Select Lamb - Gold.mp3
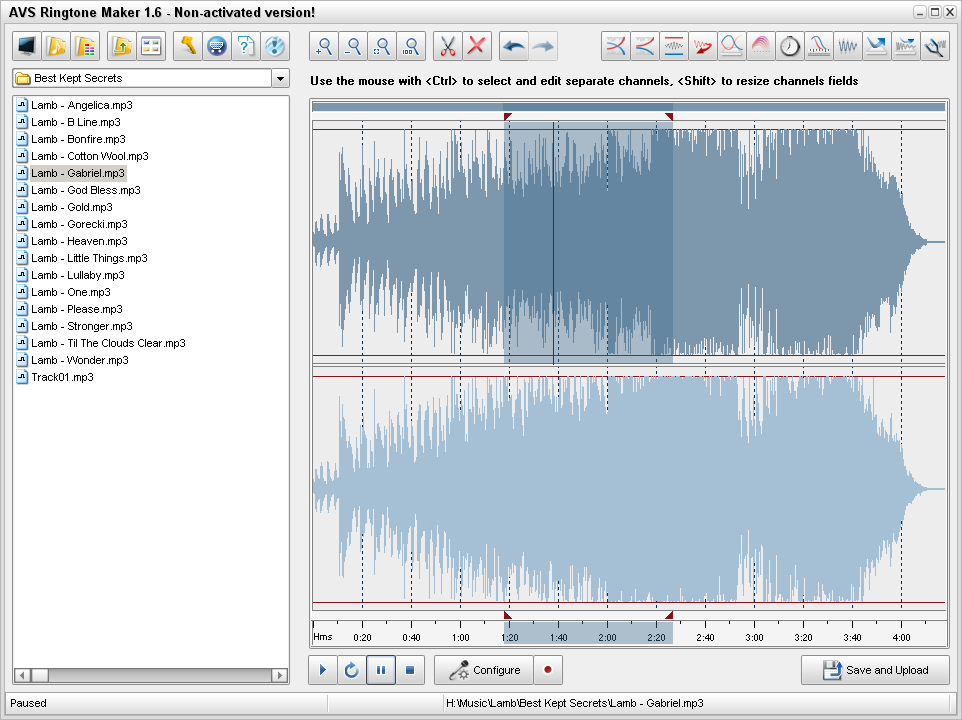The width and height of the screenshot is (962, 720). [72, 207]
